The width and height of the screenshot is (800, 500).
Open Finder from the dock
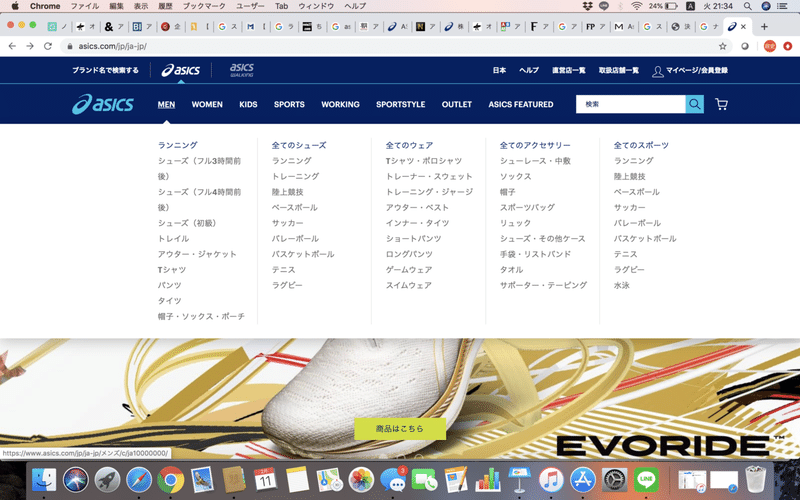tap(44, 480)
